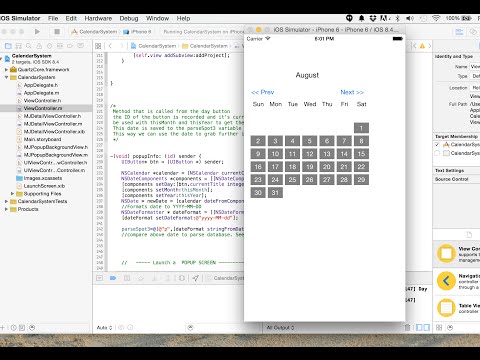Image resolution: width=480 pixels, height=360 pixels.
Task: Click the info icon in variables view footer
Action: (130, 327)
